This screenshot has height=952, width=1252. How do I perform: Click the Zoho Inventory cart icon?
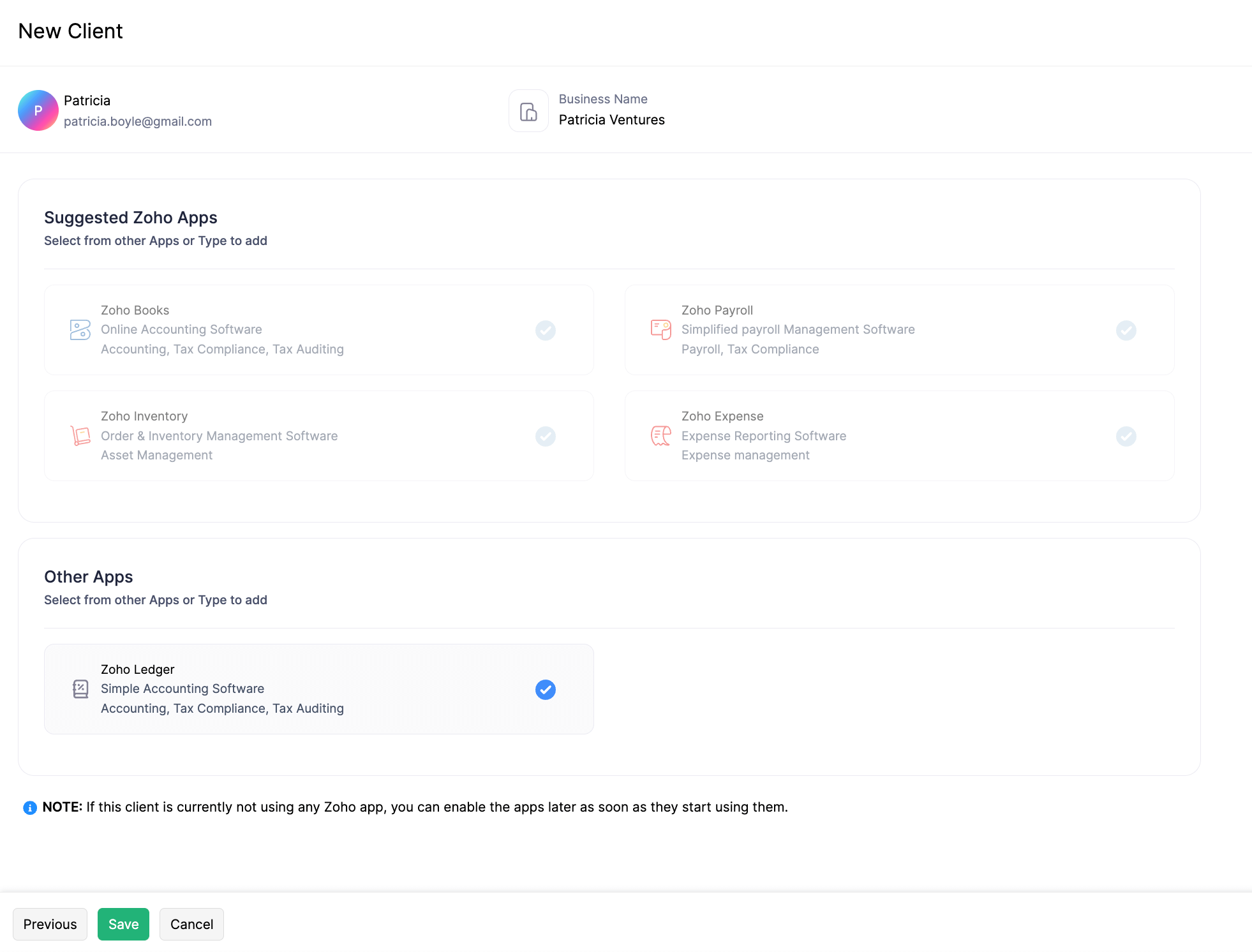pos(80,436)
